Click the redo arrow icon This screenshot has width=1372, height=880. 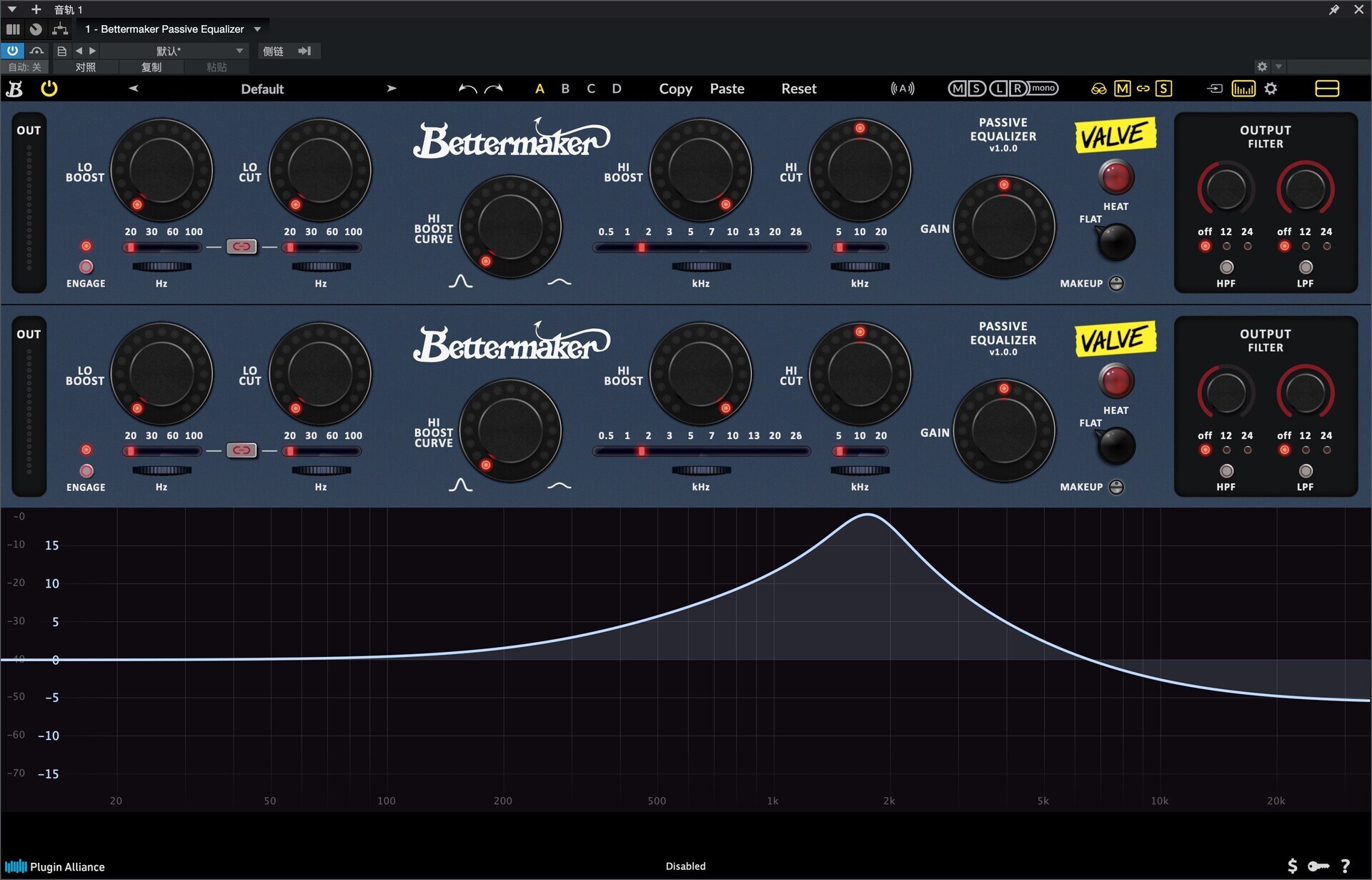point(494,89)
